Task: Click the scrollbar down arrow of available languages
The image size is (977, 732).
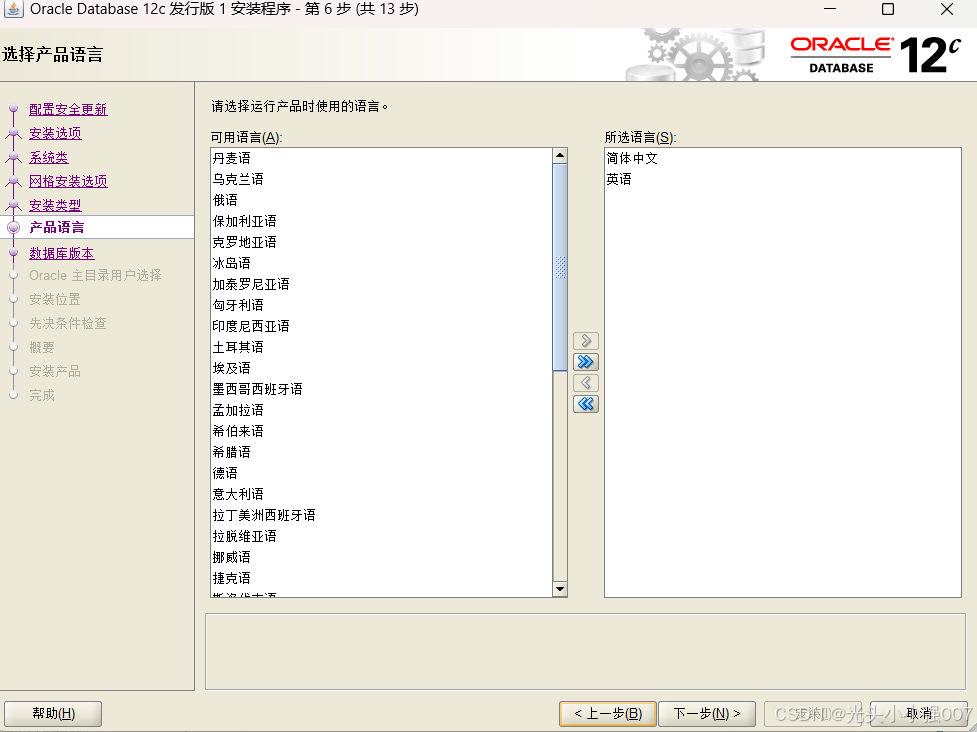Action: (x=558, y=588)
